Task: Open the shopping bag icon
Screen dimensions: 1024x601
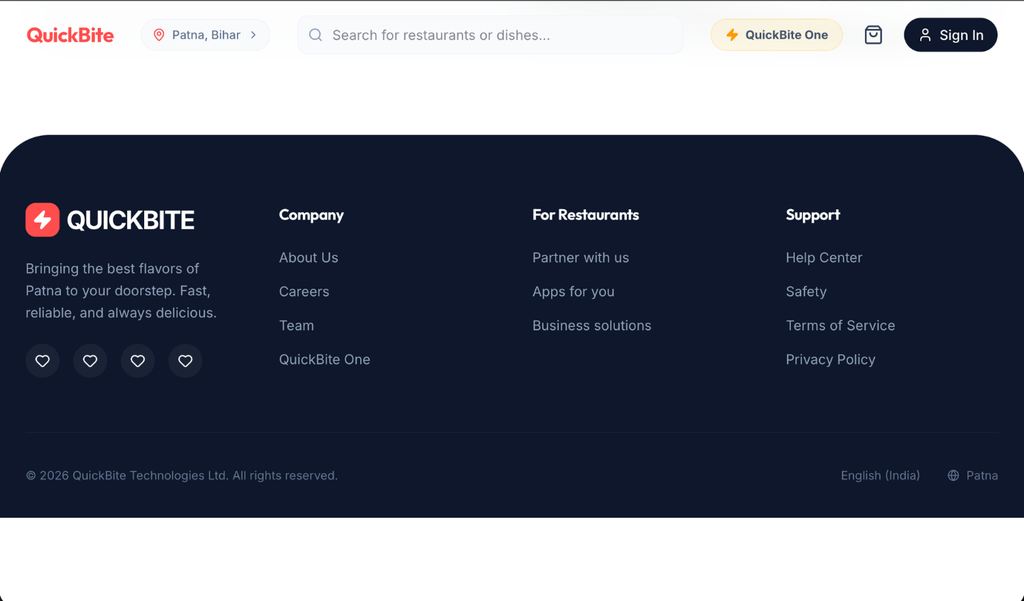Action: point(873,34)
